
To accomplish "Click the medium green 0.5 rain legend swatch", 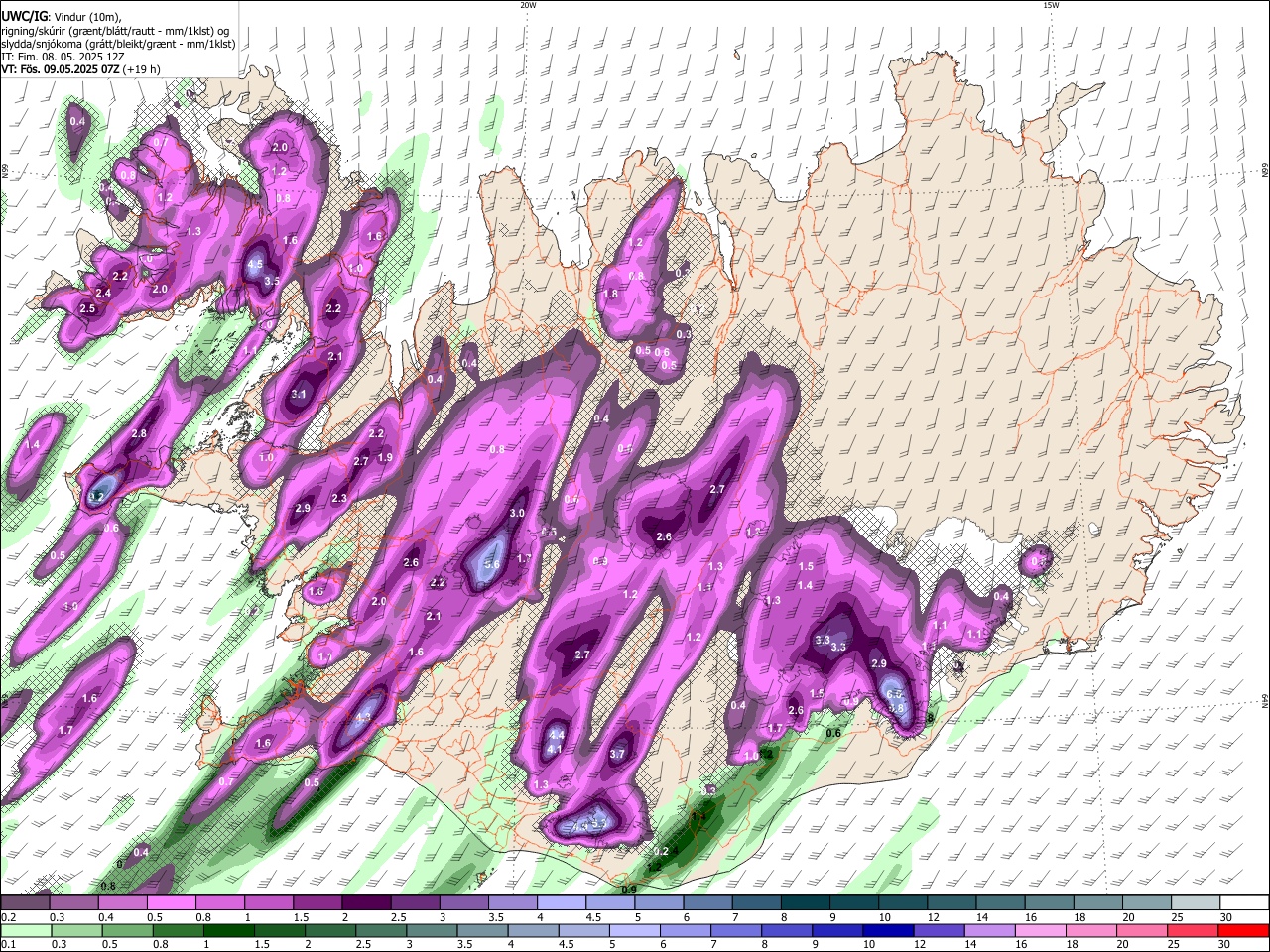I will (127, 931).
